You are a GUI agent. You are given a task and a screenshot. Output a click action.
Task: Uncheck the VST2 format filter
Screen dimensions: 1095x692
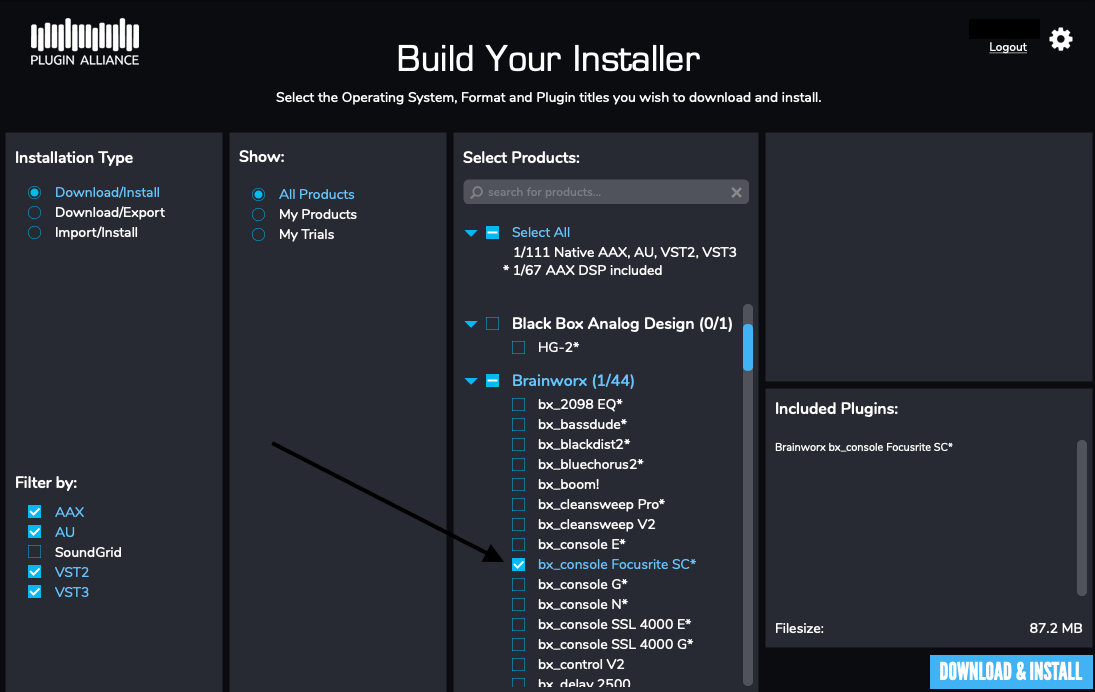34,572
